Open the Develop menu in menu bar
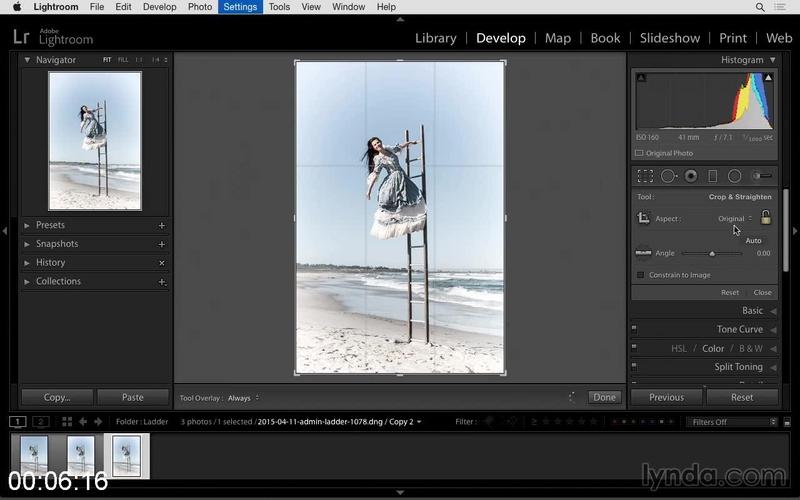This screenshot has width=800, height=500. tap(159, 7)
